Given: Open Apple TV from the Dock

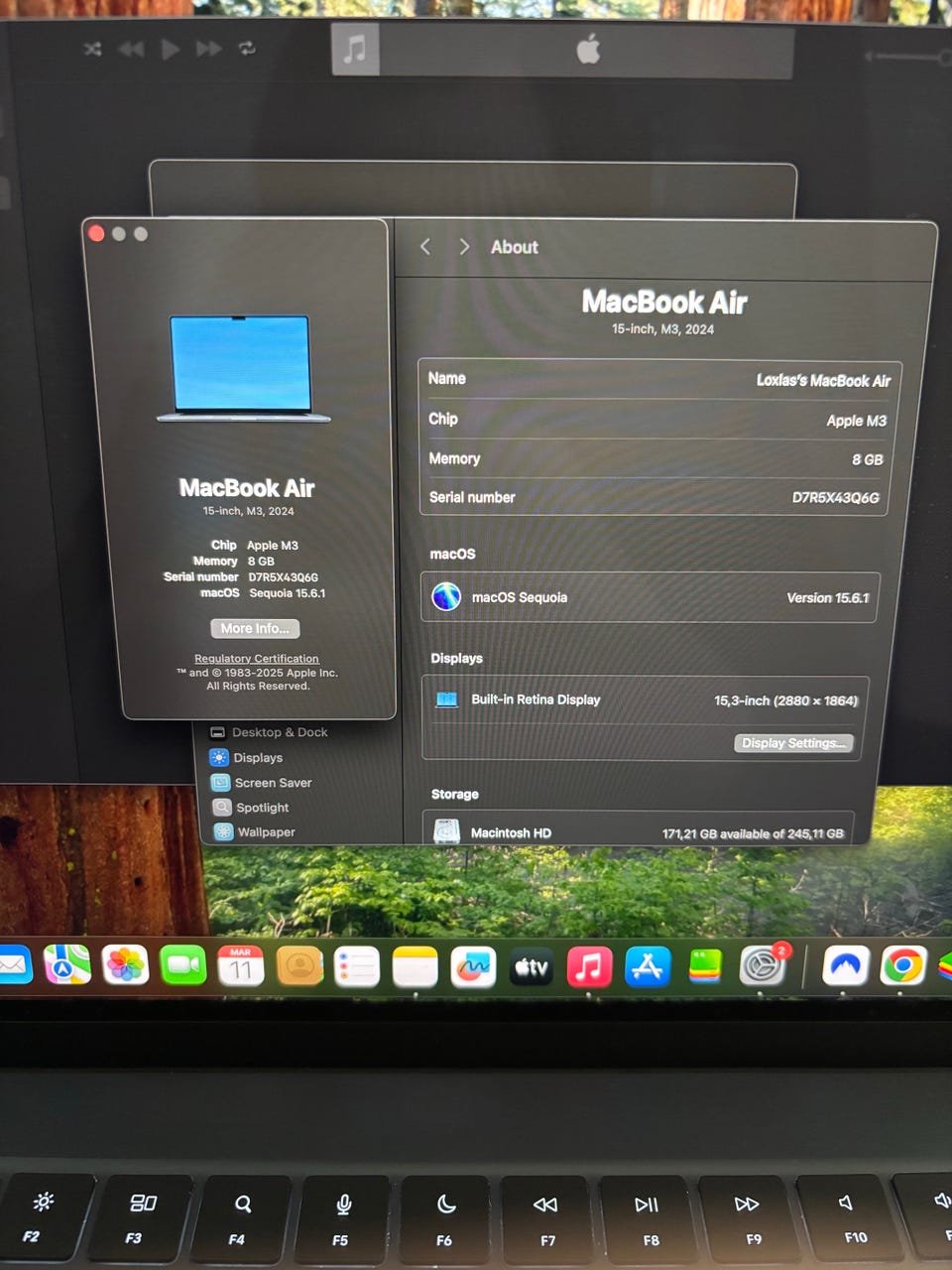Looking at the screenshot, I should [x=532, y=966].
